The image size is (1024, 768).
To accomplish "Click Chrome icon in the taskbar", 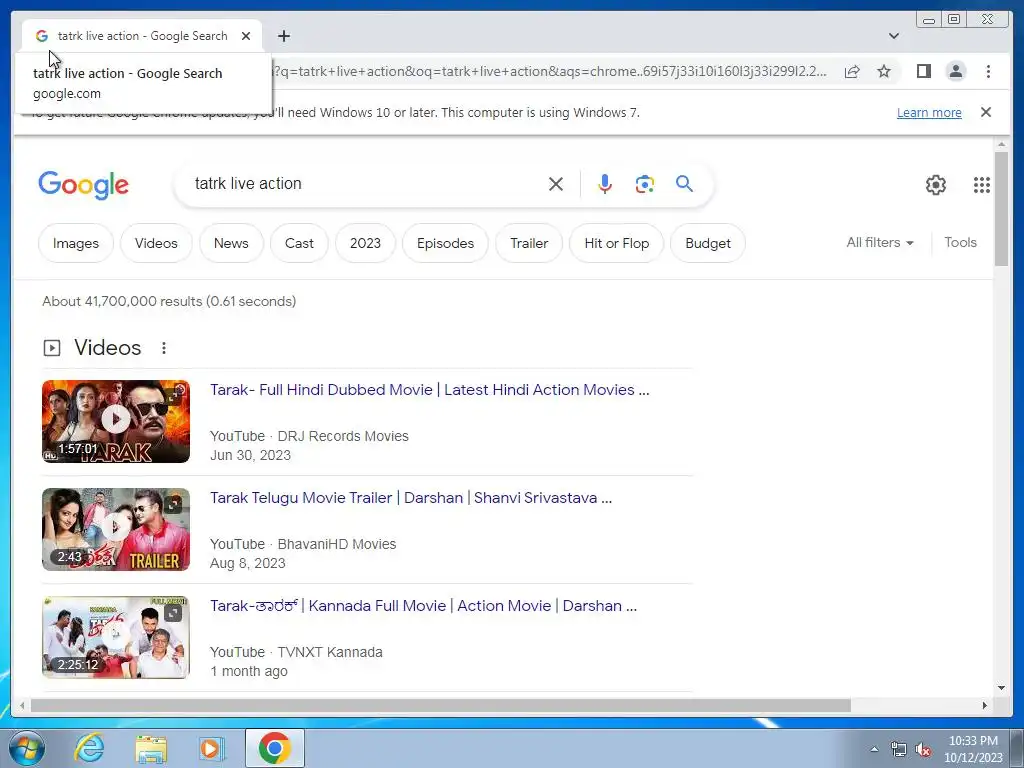I will [x=274, y=748].
